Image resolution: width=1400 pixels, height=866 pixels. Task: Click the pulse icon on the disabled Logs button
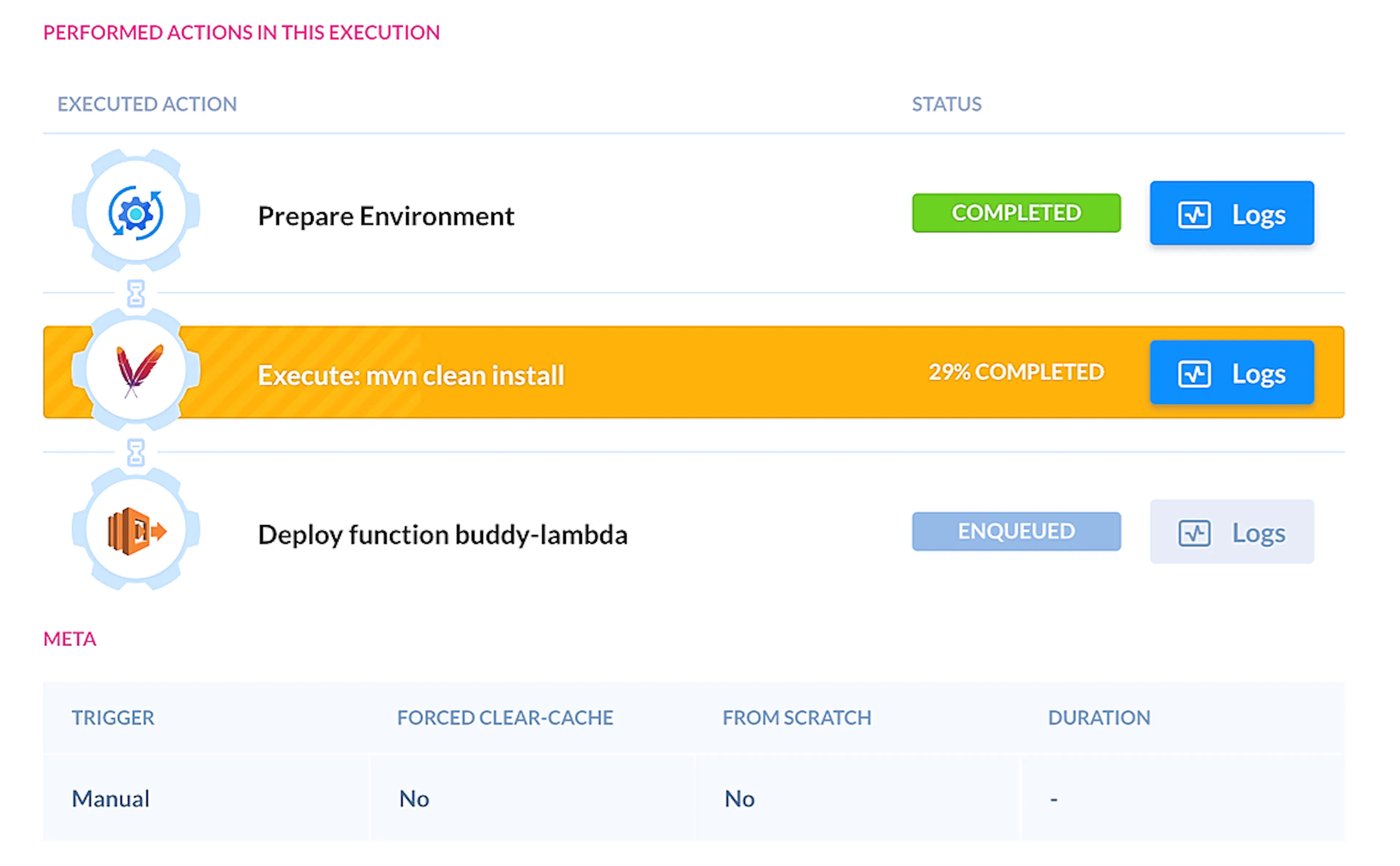(1194, 533)
